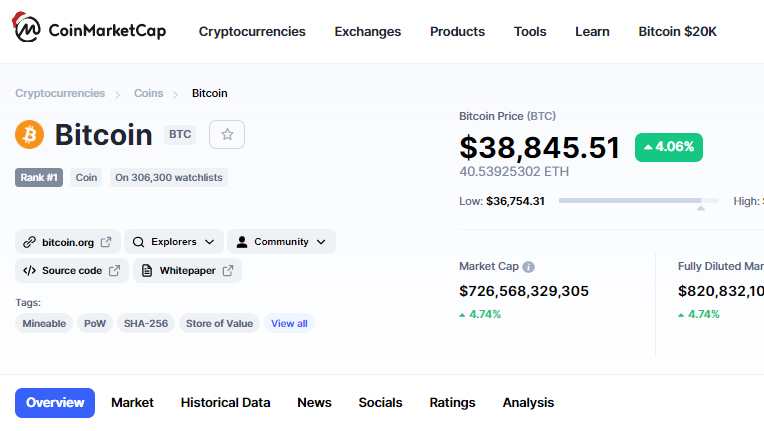This screenshot has height=431, width=764.
Task: Click View all tags link
Action: coord(289,323)
